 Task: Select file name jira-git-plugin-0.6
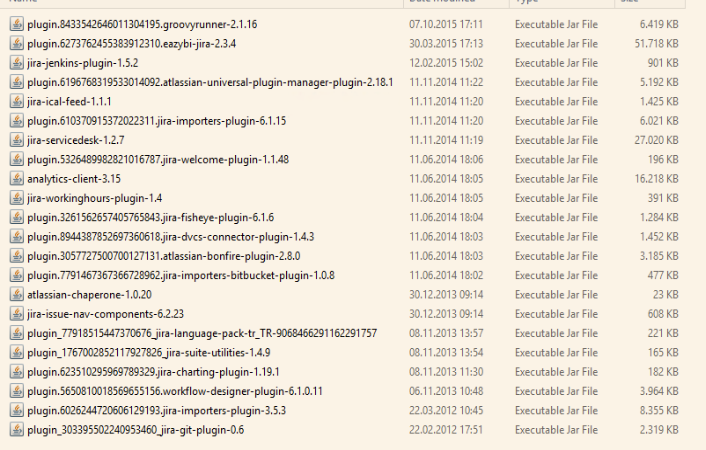(136, 430)
